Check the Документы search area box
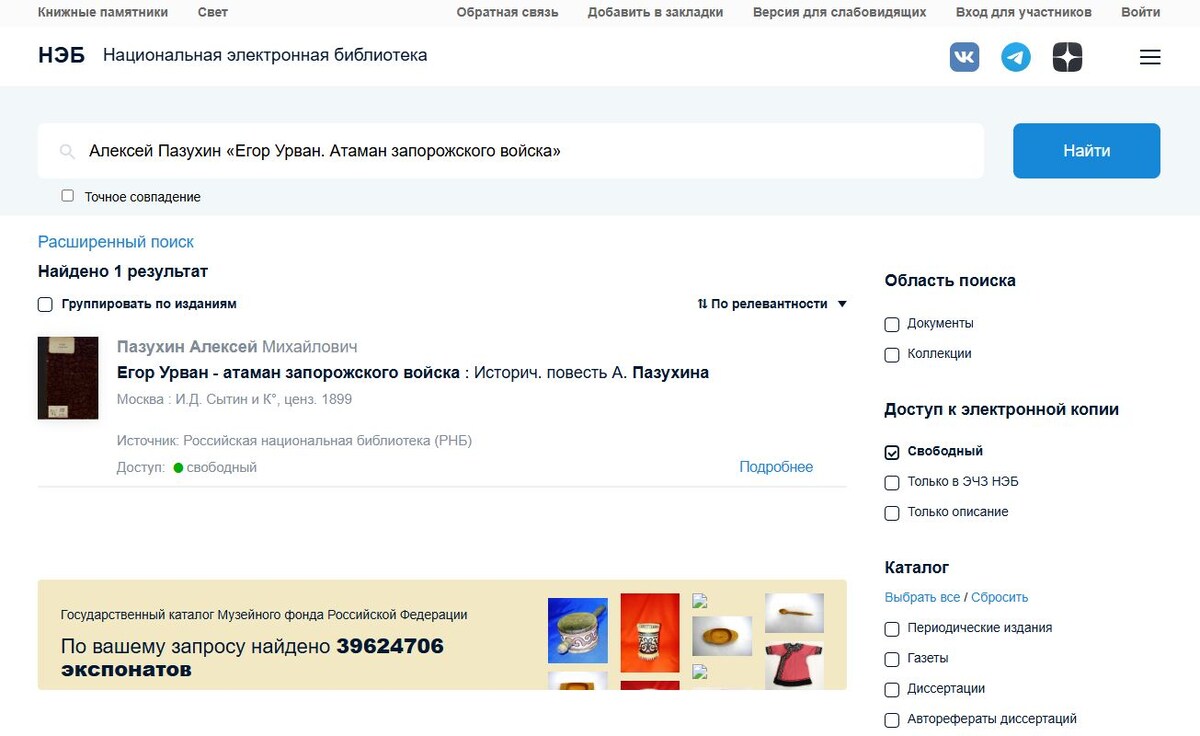 point(892,324)
